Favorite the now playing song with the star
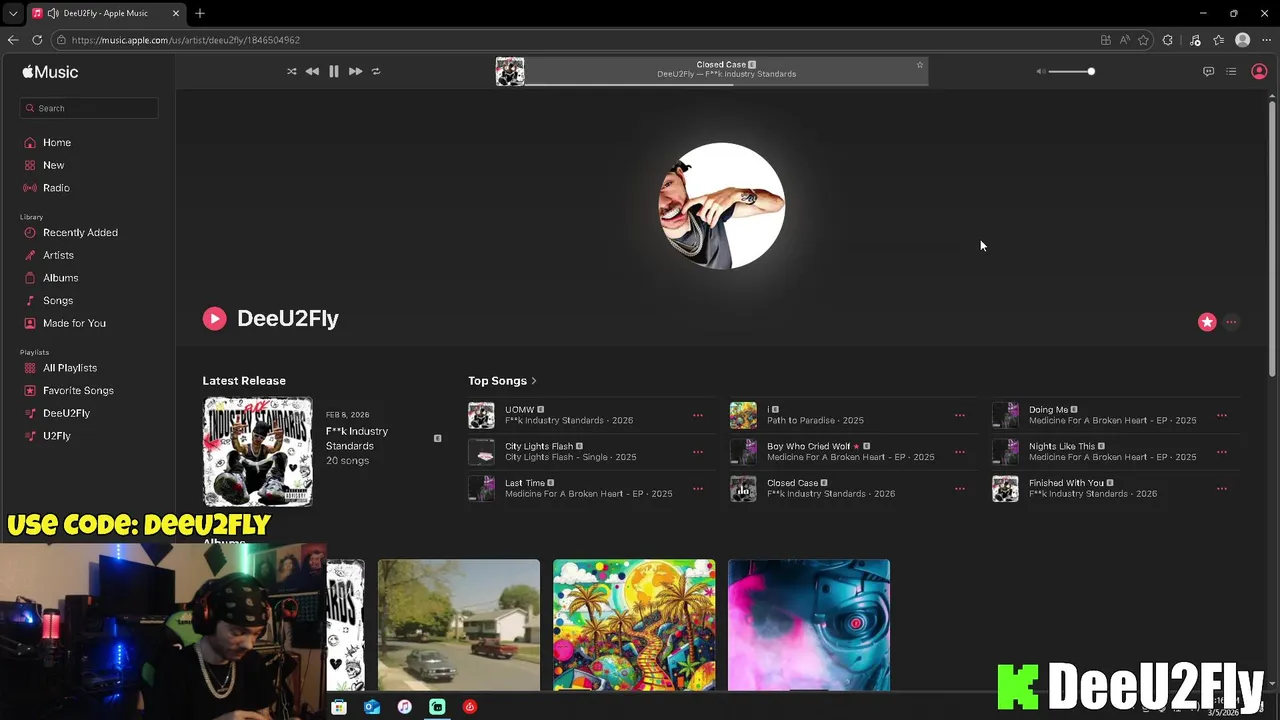This screenshot has height=720, width=1280. (x=920, y=65)
